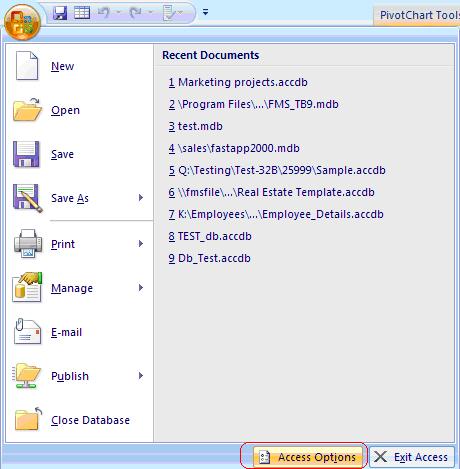Choose the Open menu command
The image size is (460, 469).
click(79, 110)
